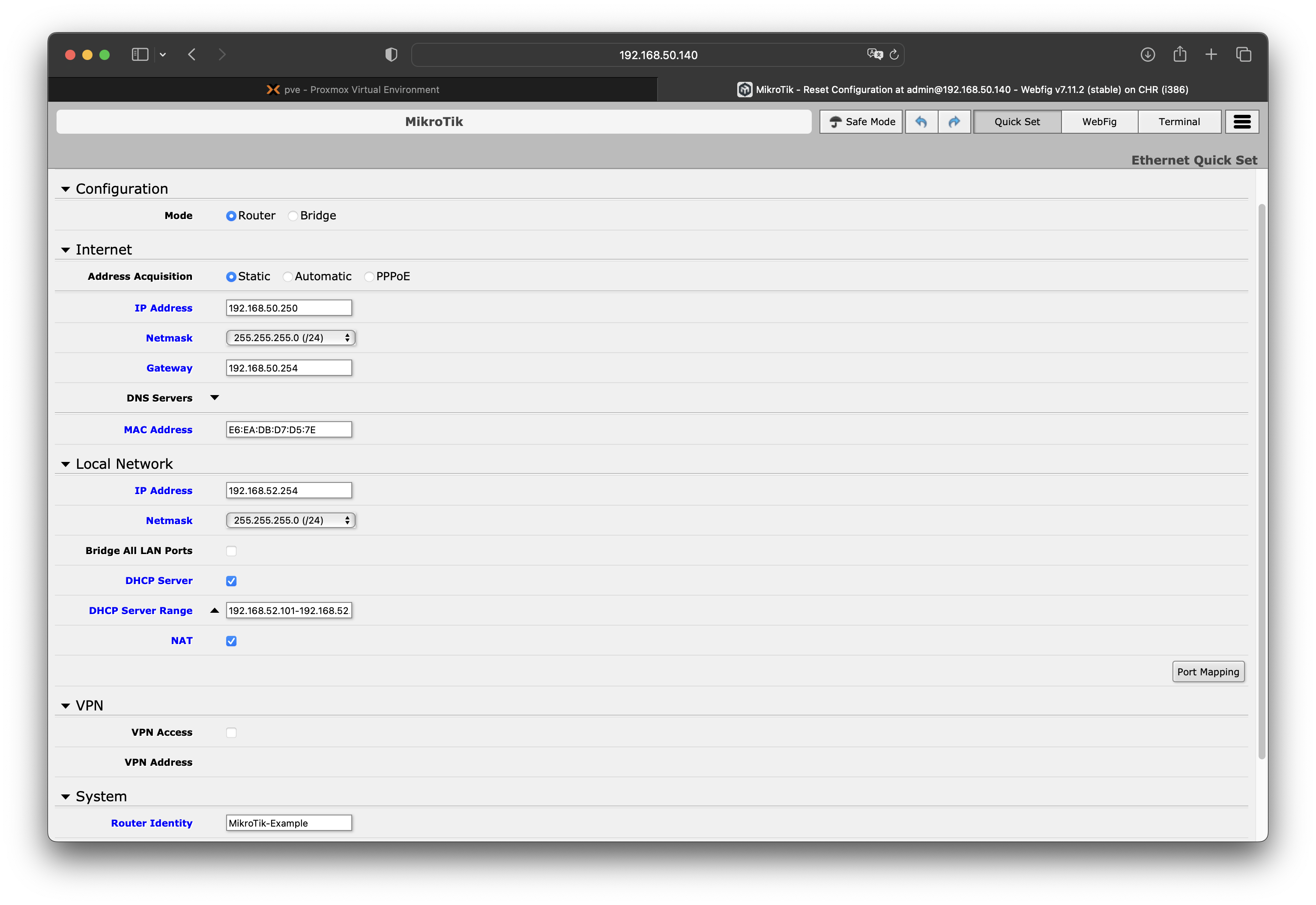
Task: Enable Bridge All LAN Ports checkbox
Action: (231, 551)
